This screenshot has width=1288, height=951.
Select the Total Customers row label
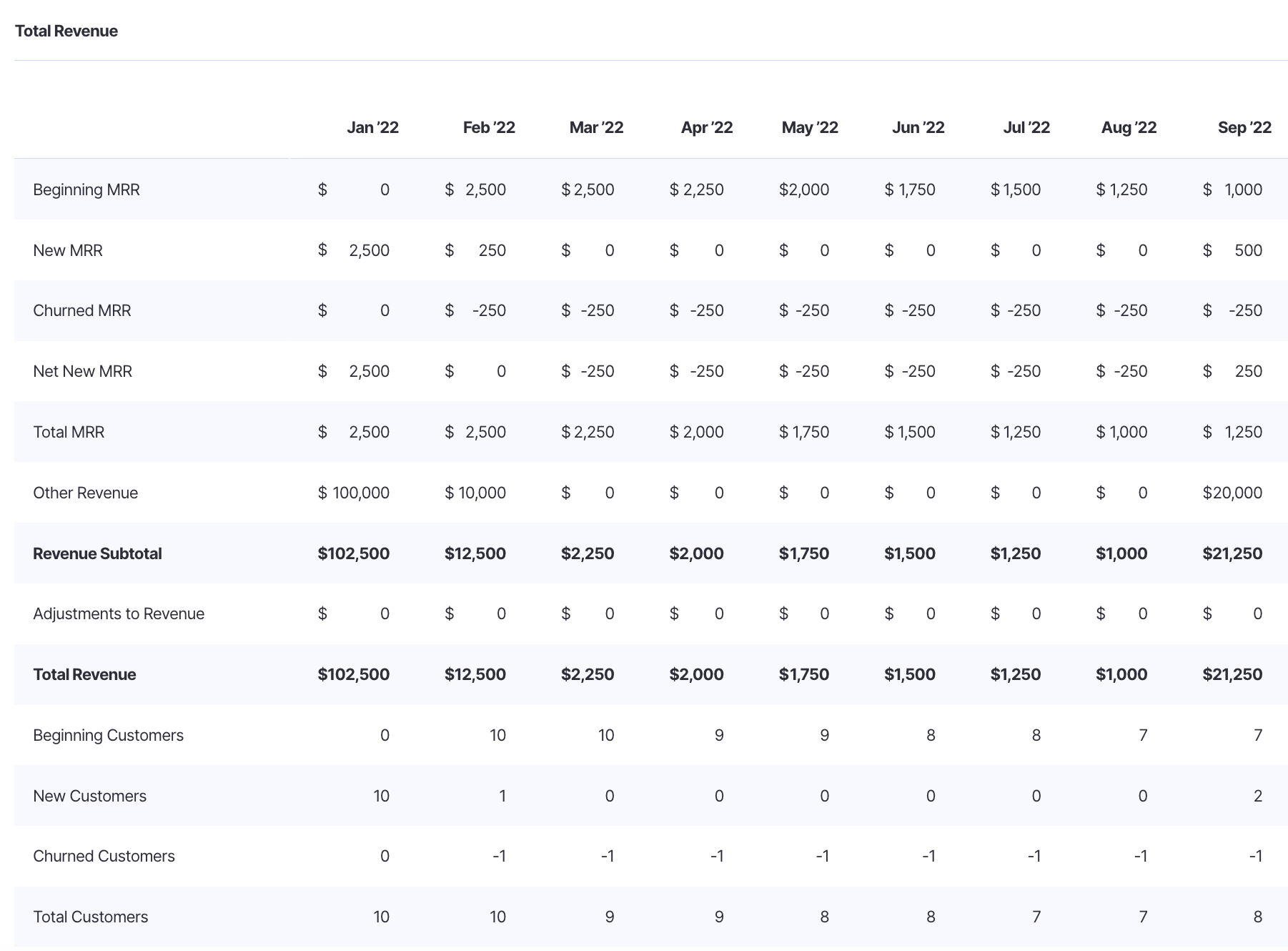point(91,917)
